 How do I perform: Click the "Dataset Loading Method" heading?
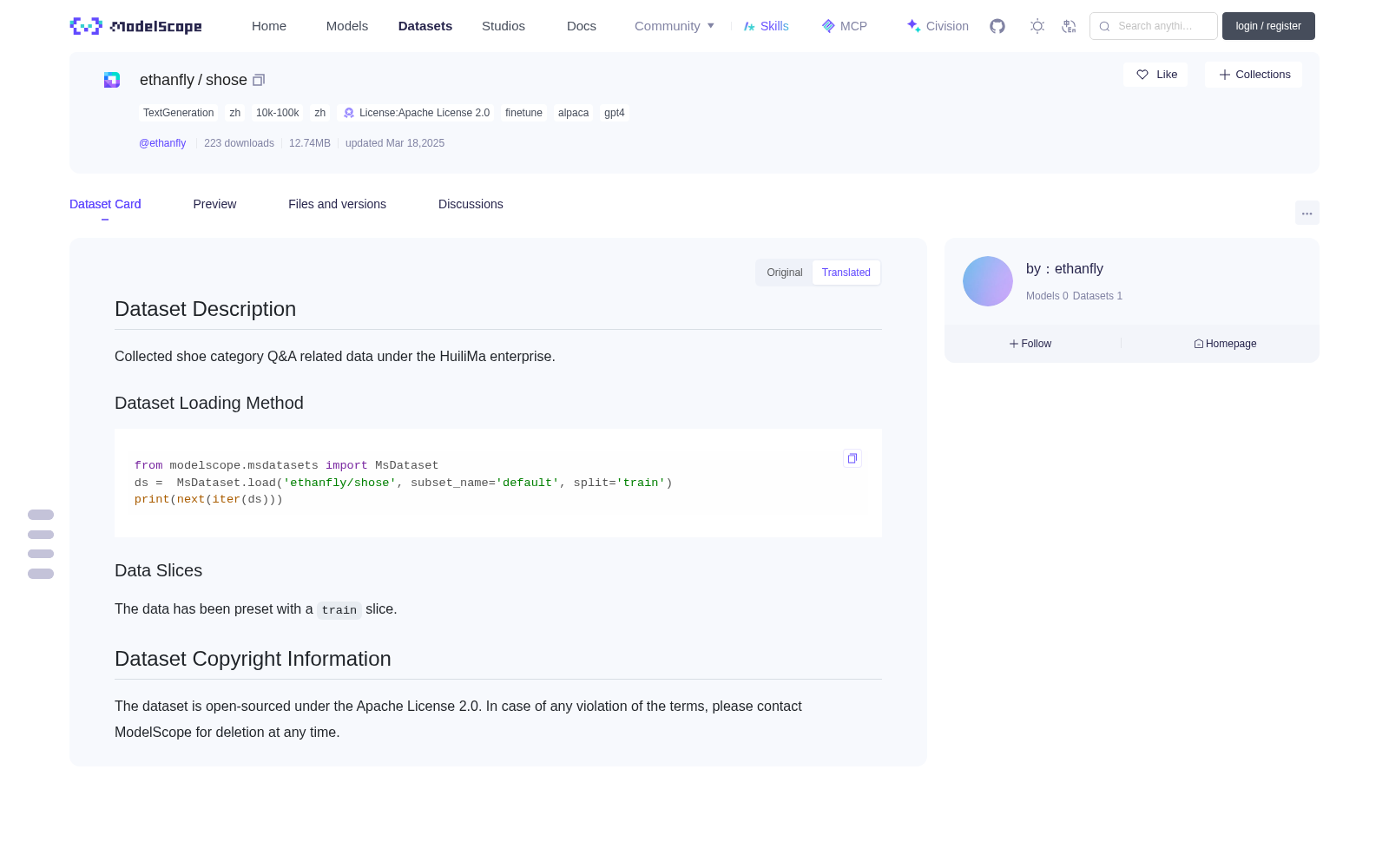[x=209, y=403]
